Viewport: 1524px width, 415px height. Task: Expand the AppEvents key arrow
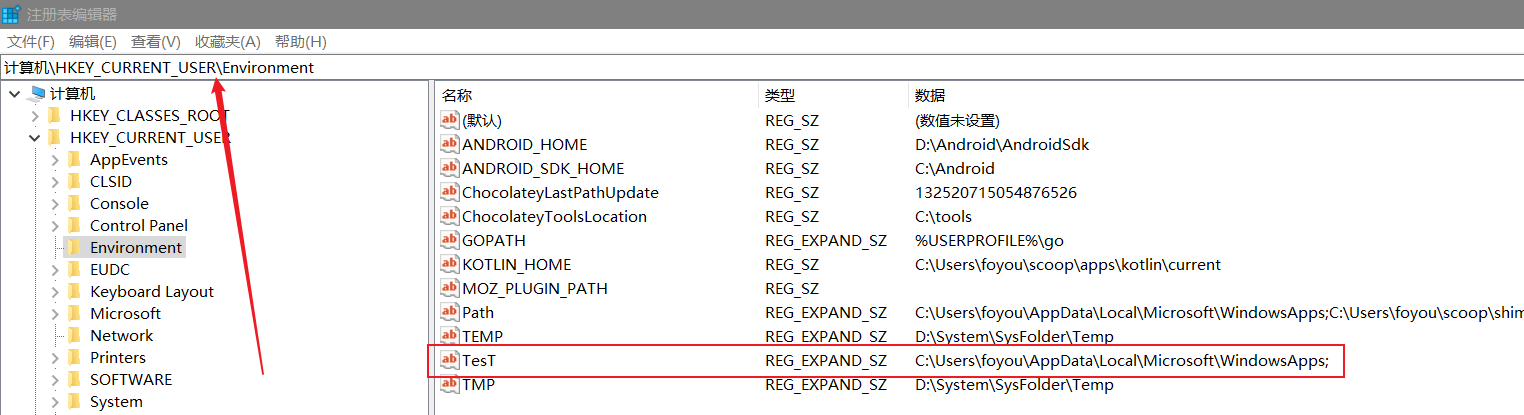(54, 159)
